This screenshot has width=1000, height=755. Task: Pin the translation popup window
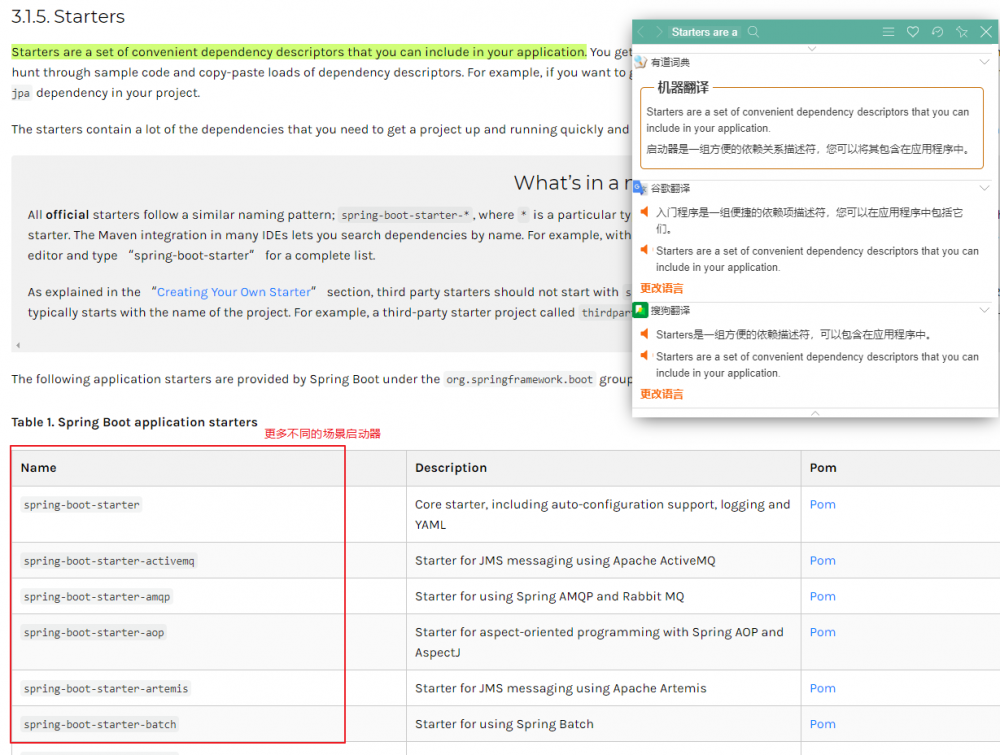click(961, 31)
